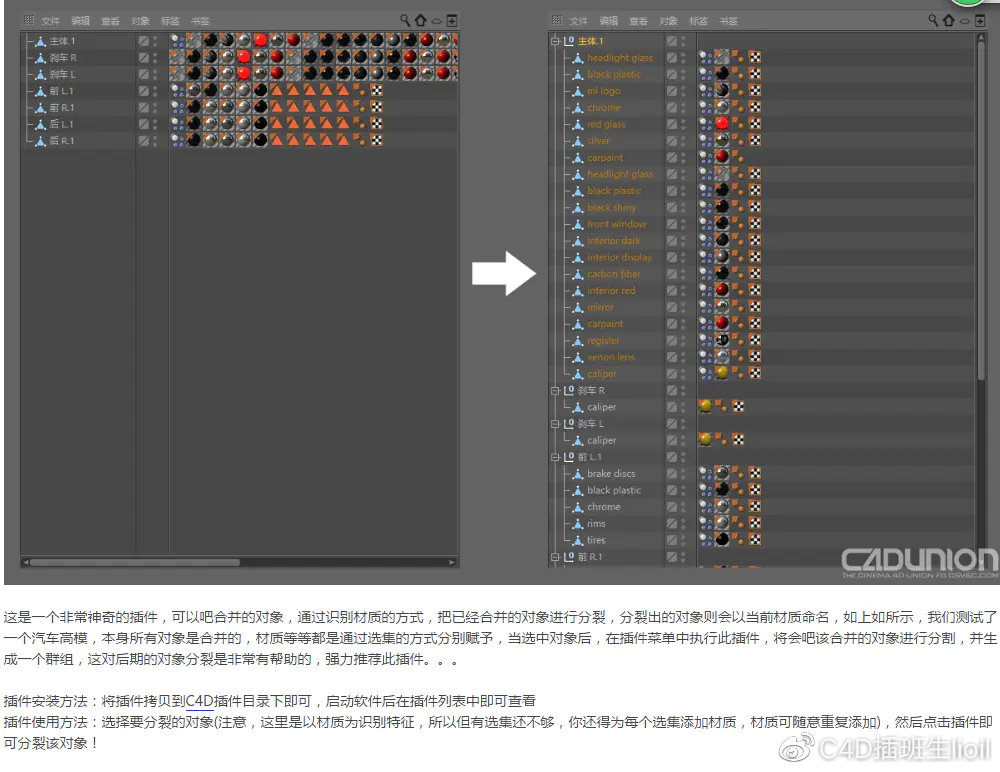1000x772 pixels.
Task: Toggle the visibility dots of the silver object
Action: tap(683, 141)
